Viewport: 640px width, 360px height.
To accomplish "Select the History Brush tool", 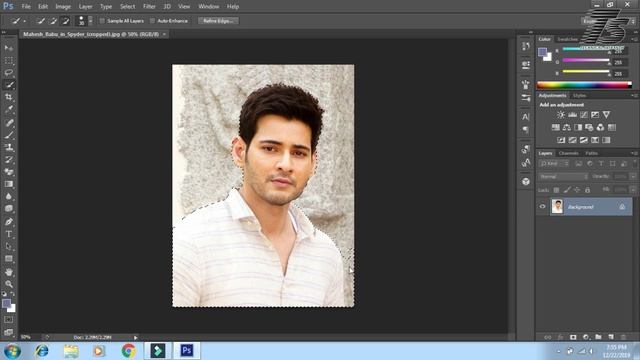I will 9,159.
